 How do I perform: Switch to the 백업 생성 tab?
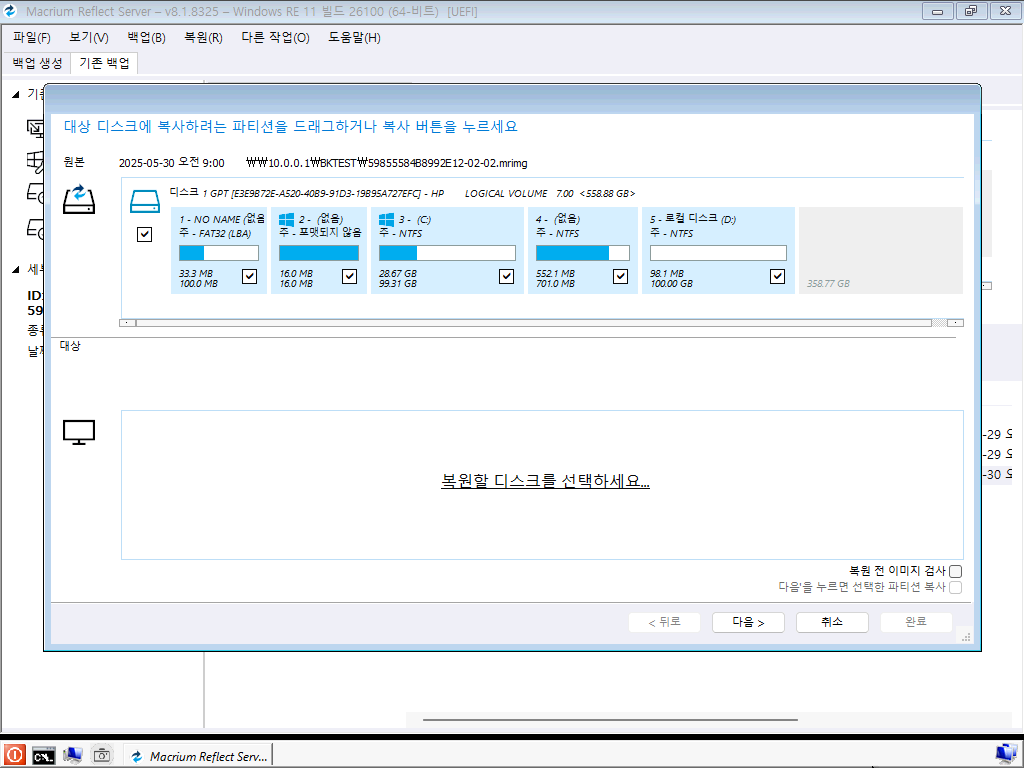click(x=37, y=63)
